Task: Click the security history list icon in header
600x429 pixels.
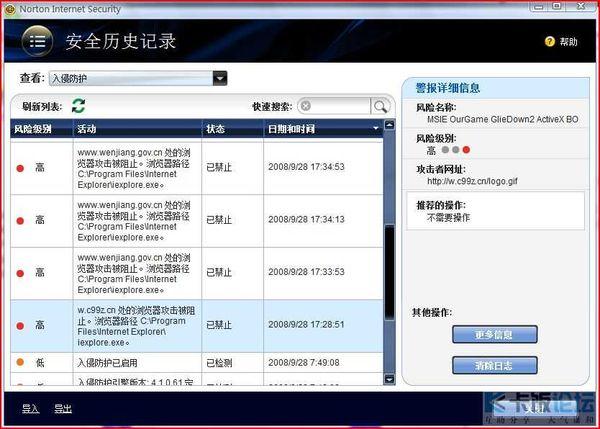Action: (37, 41)
